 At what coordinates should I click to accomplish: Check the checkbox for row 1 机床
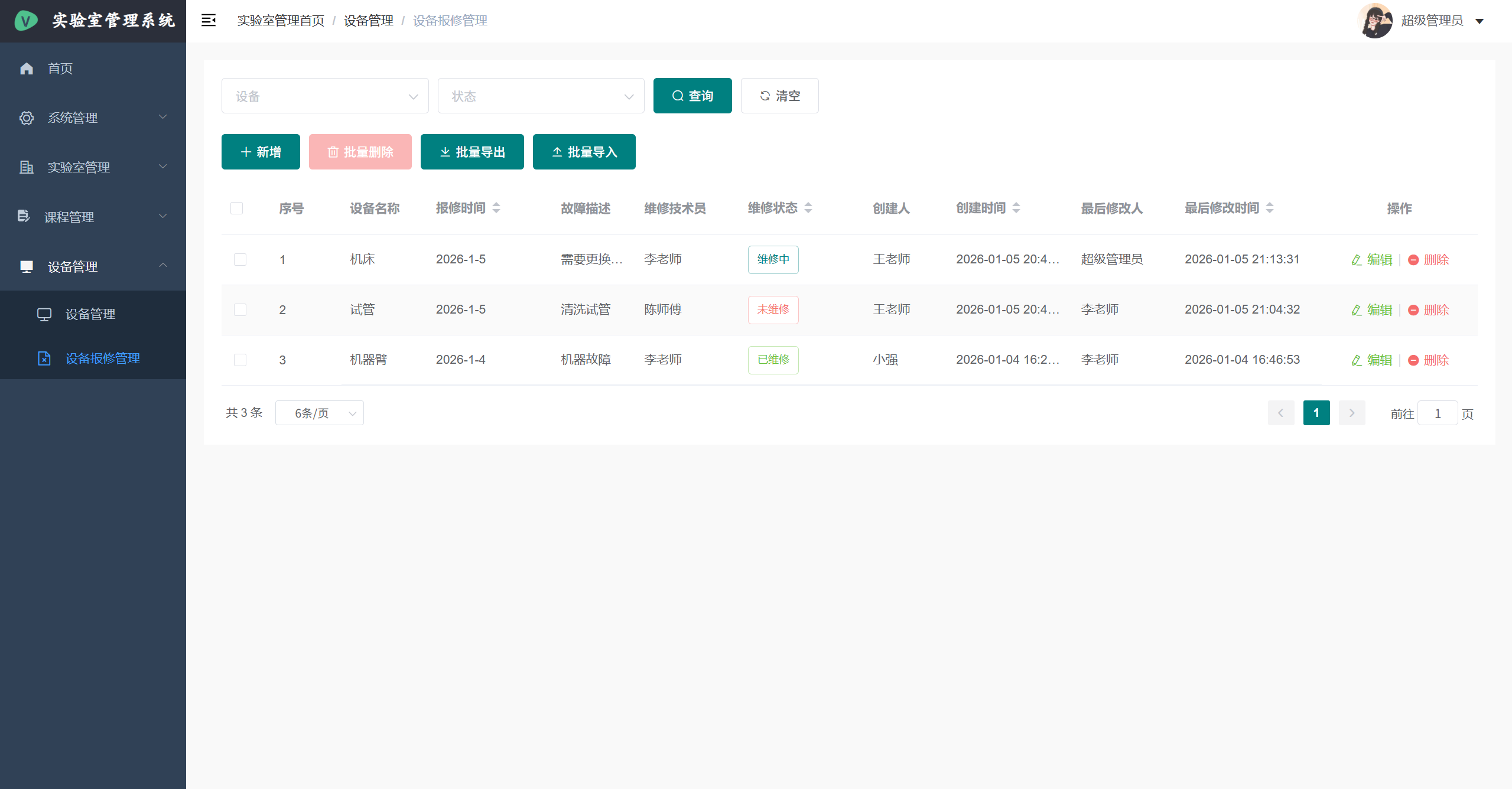(x=240, y=260)
